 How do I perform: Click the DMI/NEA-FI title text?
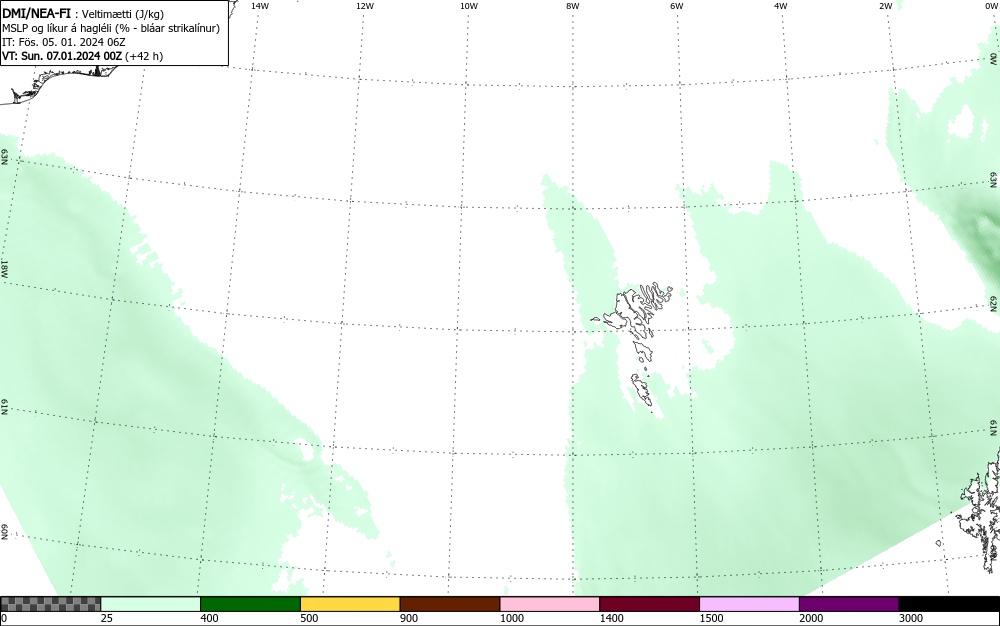pos(36,13)
